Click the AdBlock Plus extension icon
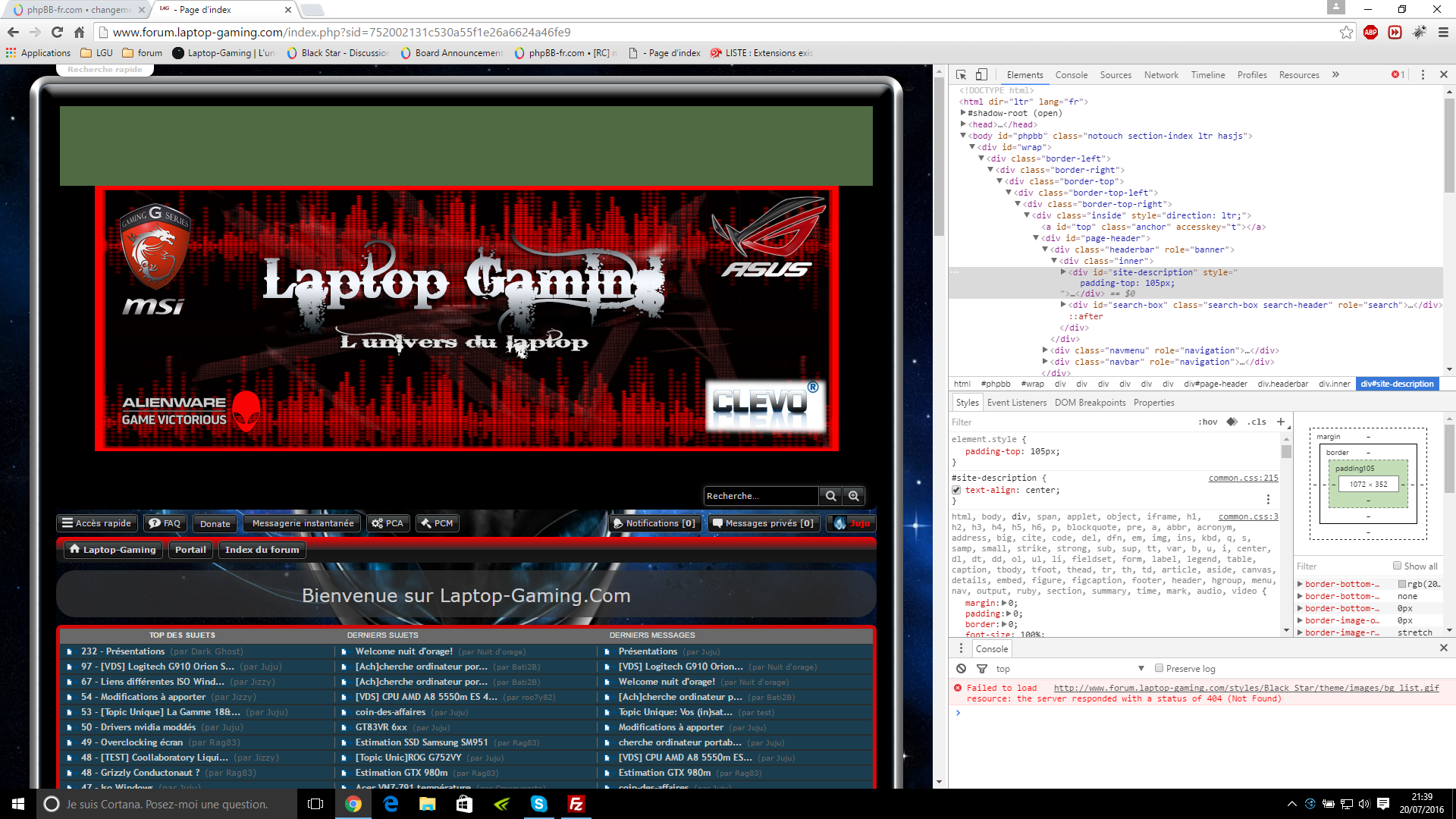This screenshot has height=819, width=1456. point(1370,32)
